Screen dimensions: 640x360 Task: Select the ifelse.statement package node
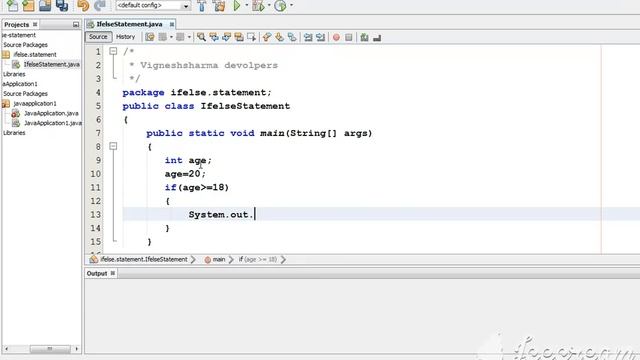[x=35, y=55]
